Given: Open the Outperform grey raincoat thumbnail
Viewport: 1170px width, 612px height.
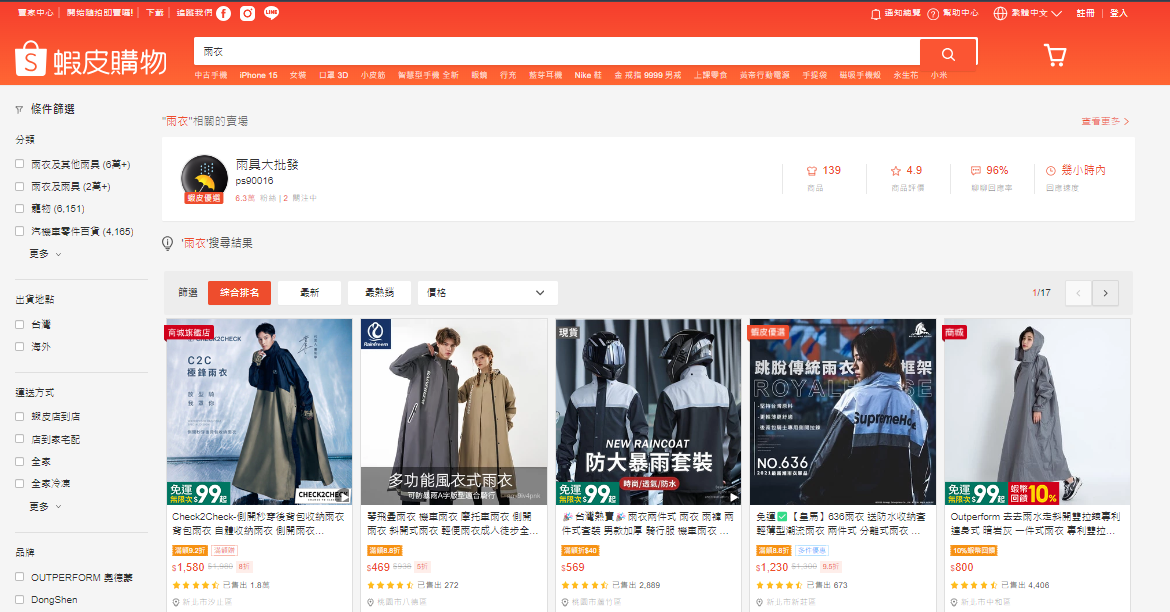Looking at the screenshot, I should [x=1037, y=412].
